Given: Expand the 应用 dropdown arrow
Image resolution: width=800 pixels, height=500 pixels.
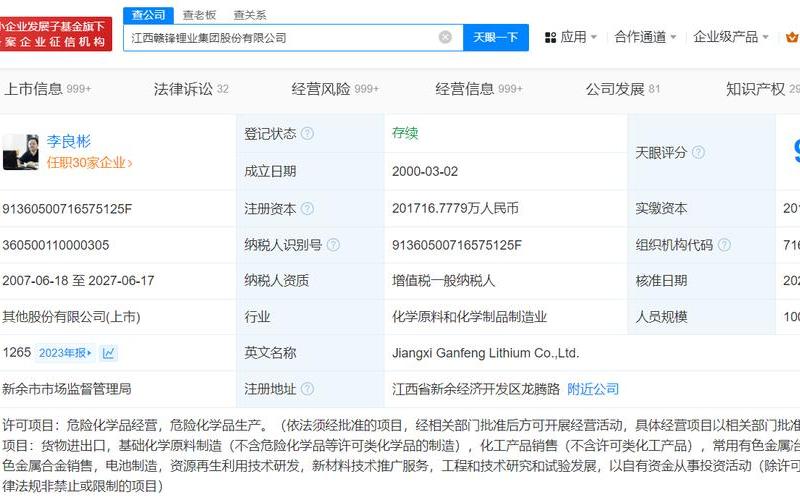Looking at the screenshot, I should click(593, 37).
